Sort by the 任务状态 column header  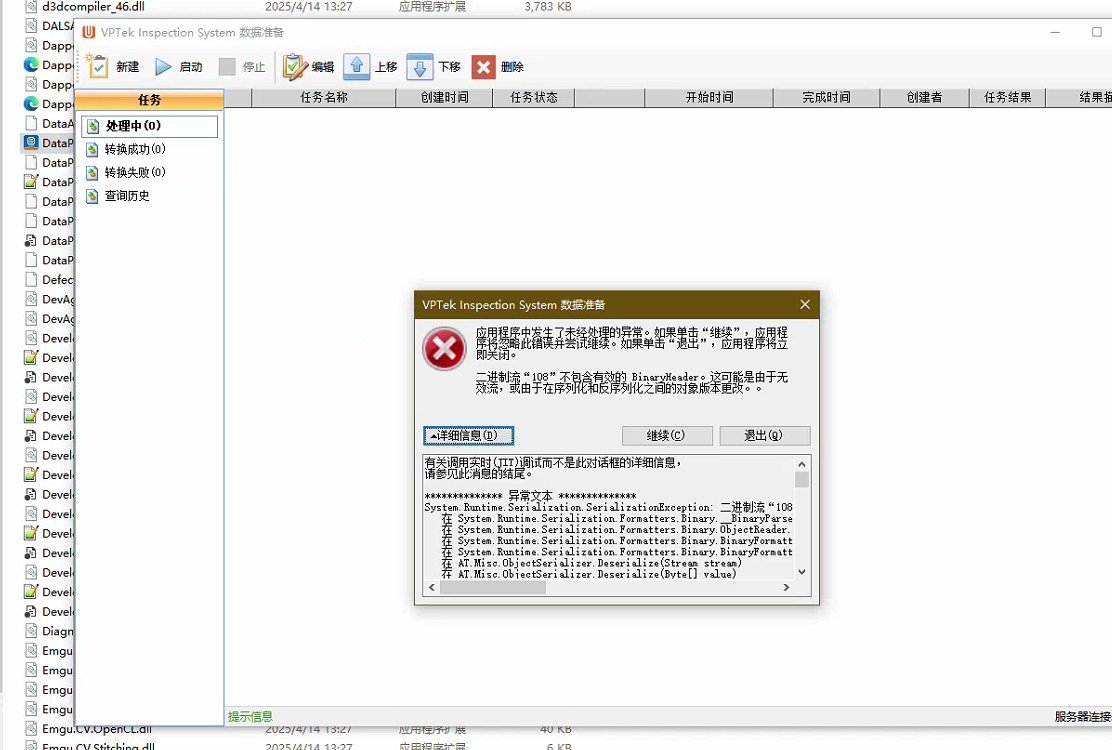(x=534, y=98)
